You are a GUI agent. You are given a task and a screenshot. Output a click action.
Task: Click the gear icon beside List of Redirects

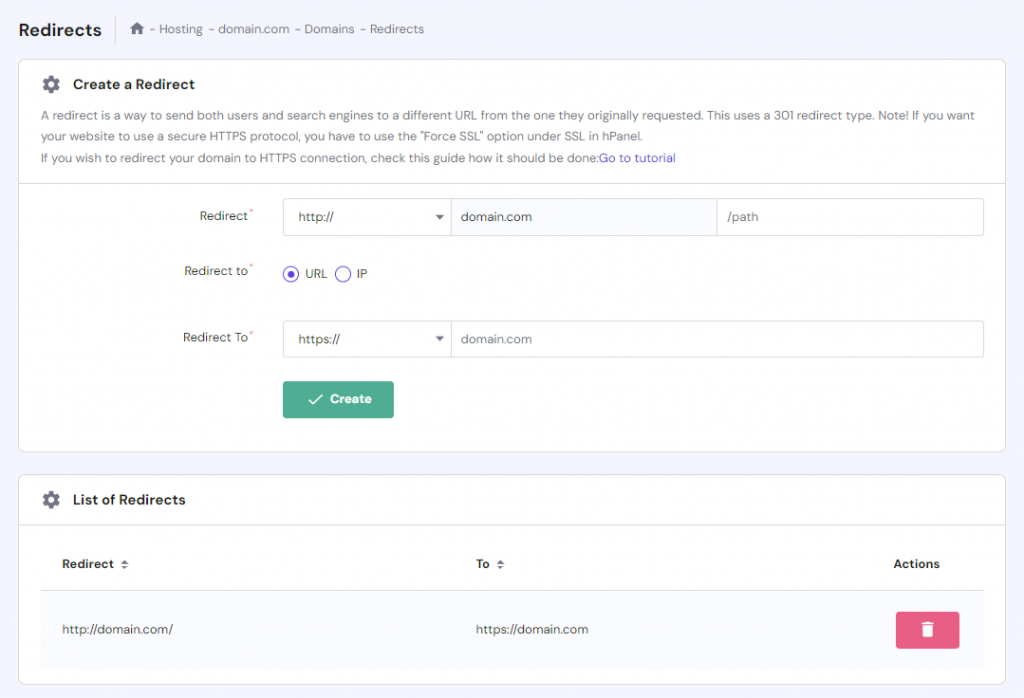51,499
